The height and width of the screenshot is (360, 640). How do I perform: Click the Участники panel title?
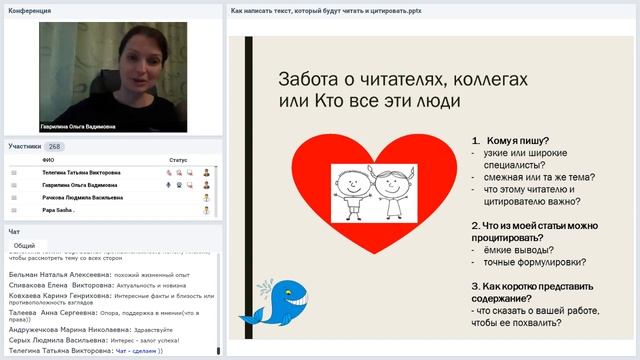tap(24, 147)
